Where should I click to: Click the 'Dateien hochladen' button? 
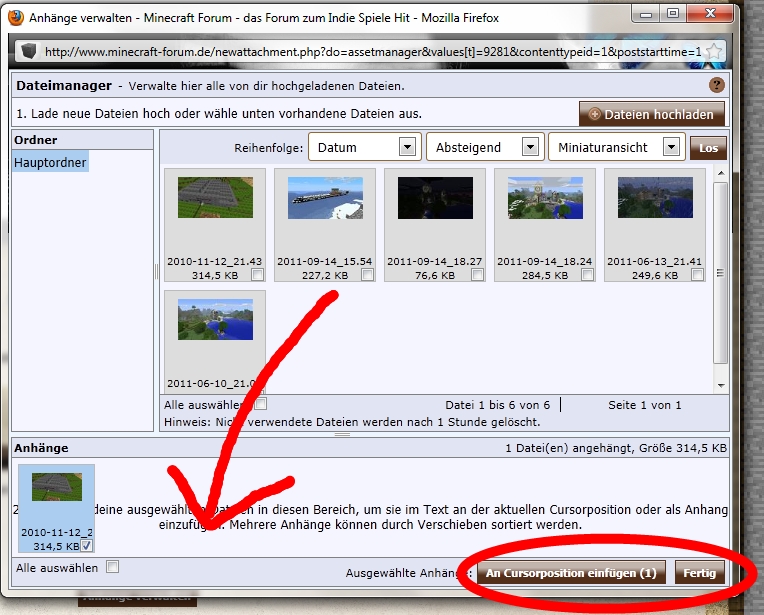(x=652, y=114)
